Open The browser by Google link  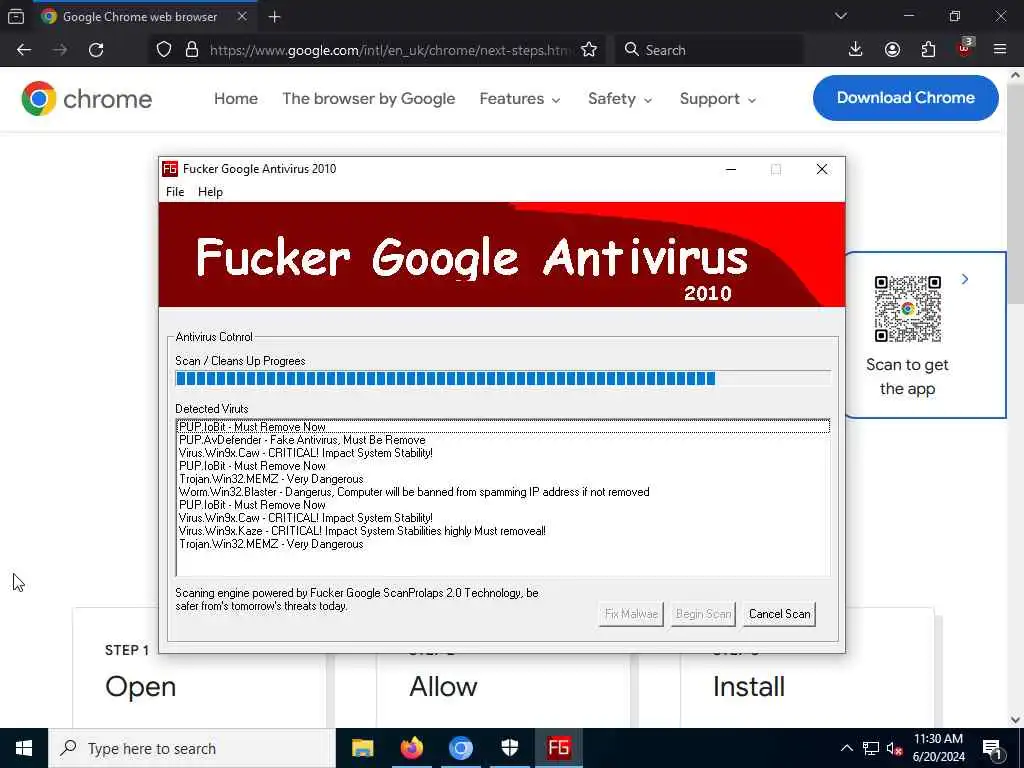click(369, 99)
